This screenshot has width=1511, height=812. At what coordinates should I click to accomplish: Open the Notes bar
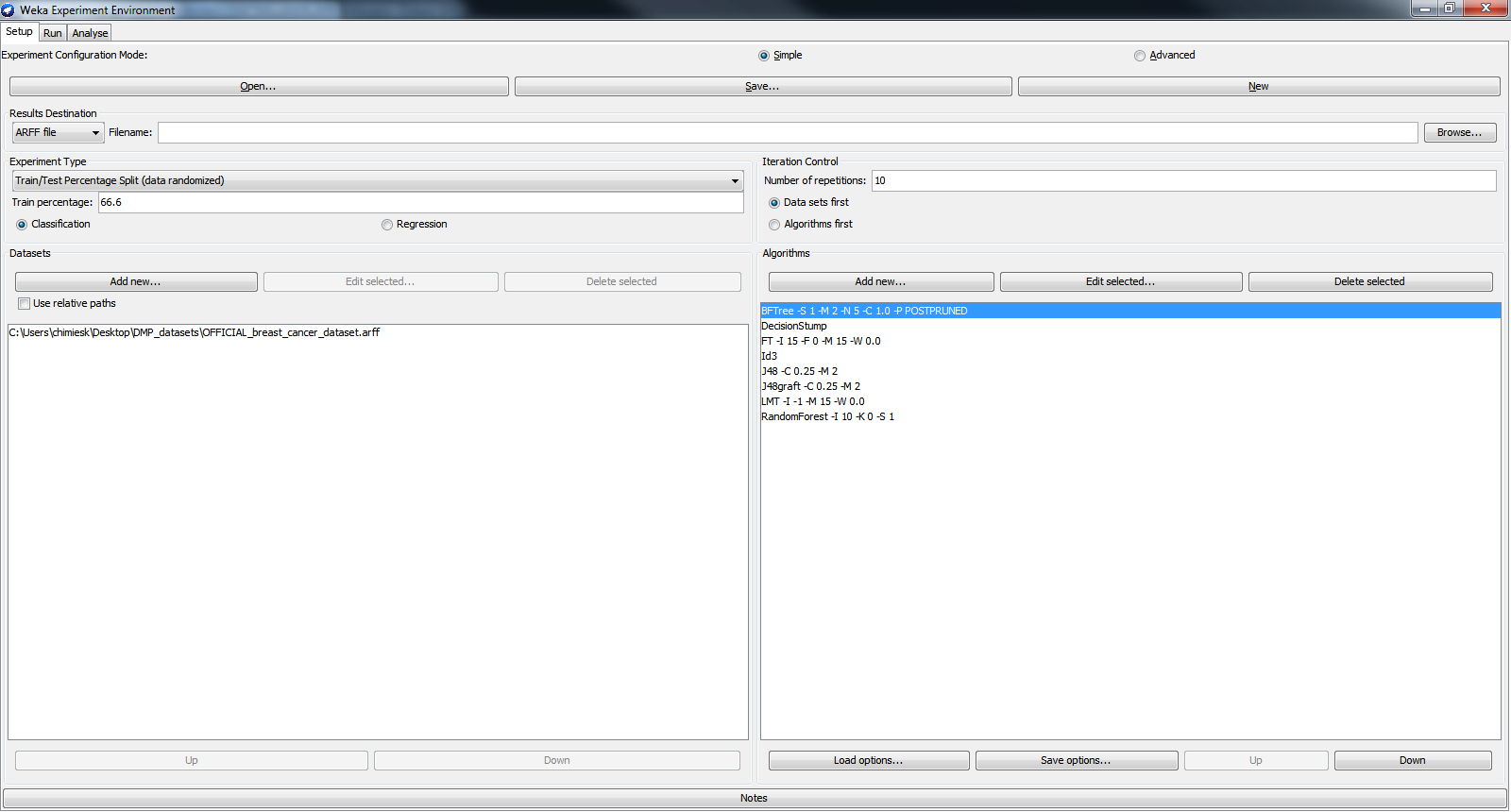[755, 798]
